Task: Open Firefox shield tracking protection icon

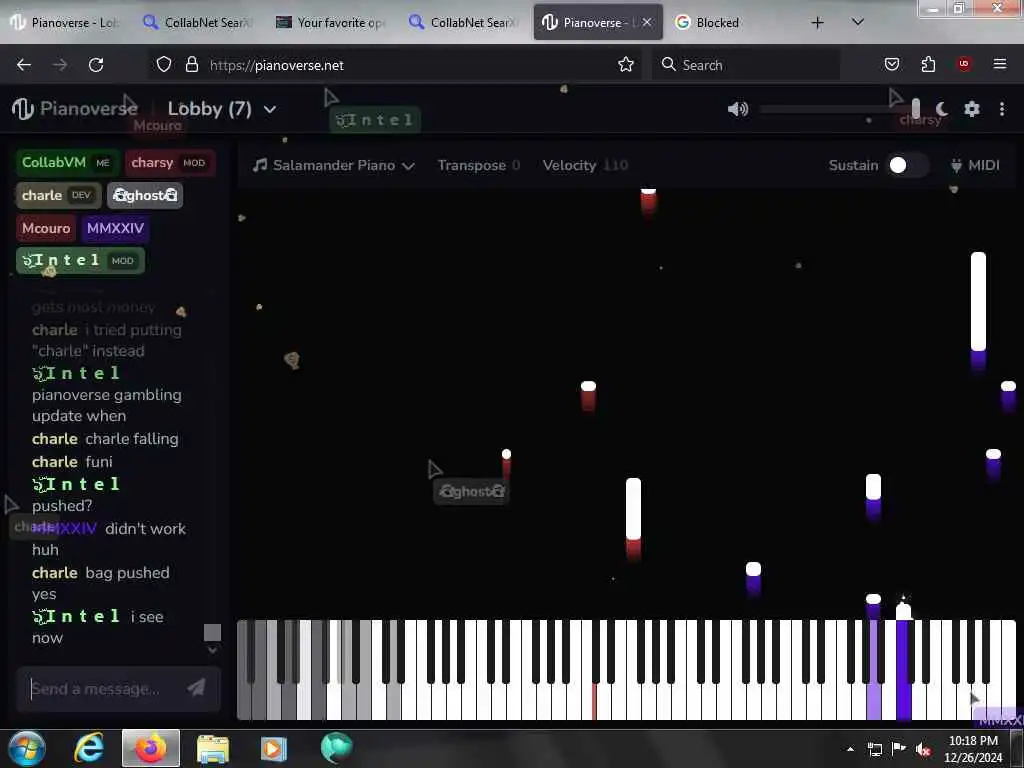Action: coord(164,65)
